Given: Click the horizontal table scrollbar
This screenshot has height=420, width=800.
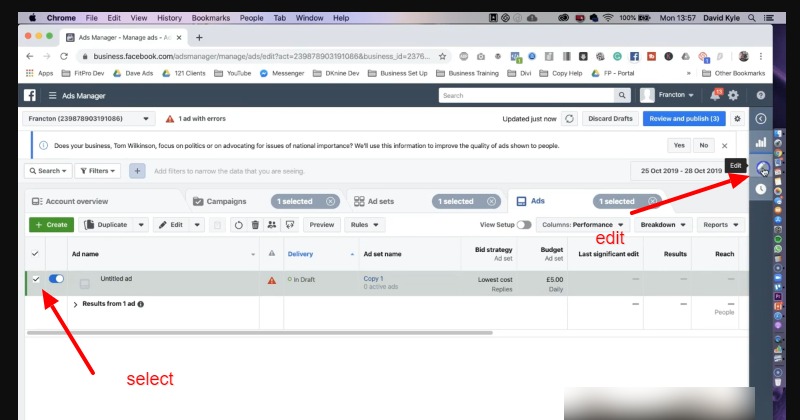Looking at the screenshot, I should (260, 333).
